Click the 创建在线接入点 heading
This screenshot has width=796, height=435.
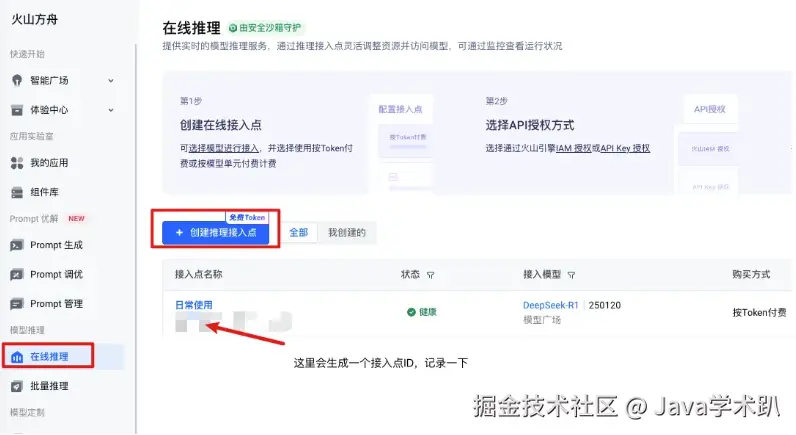click(x=221, y=125)
